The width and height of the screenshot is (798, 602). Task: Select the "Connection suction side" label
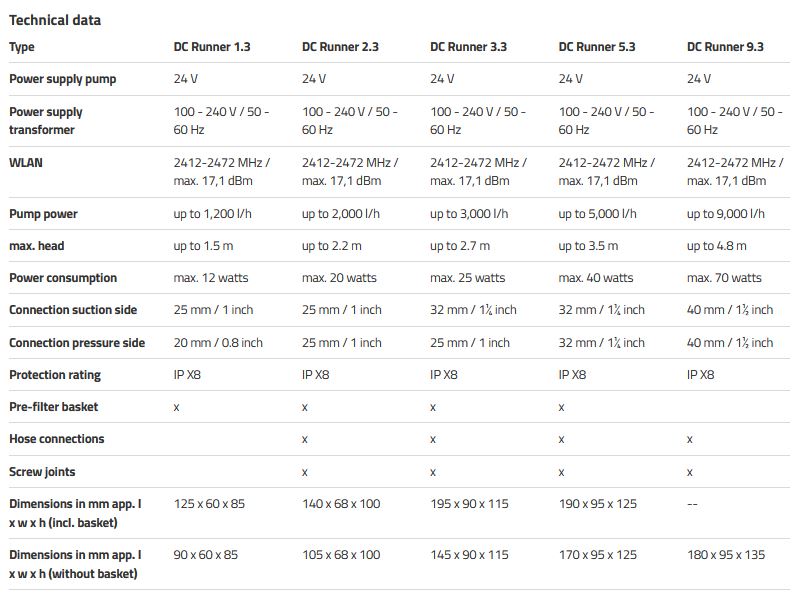[73, 310]
